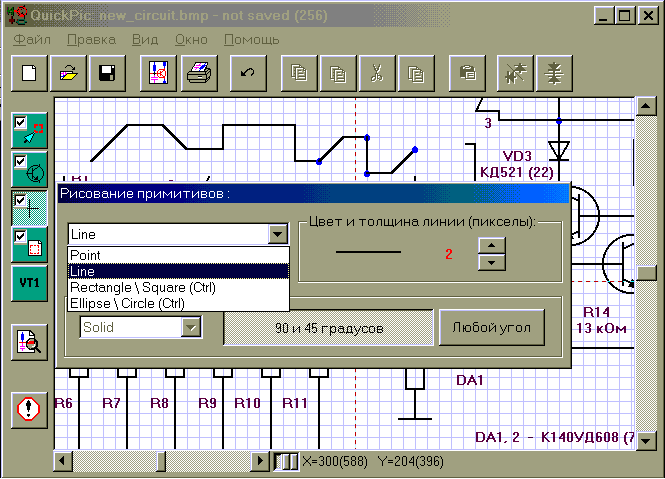Choose Ellipse \ Circle (Ctrl) option

(179, 303)
